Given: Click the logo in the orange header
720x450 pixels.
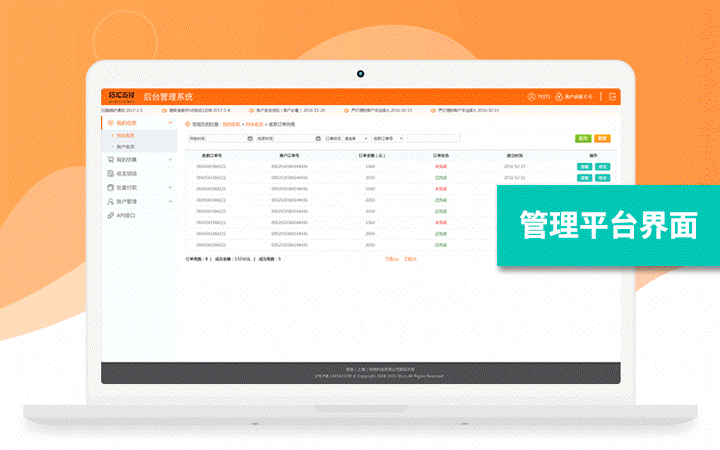Looking at the screenshot, I should click(x=122, y=97).
